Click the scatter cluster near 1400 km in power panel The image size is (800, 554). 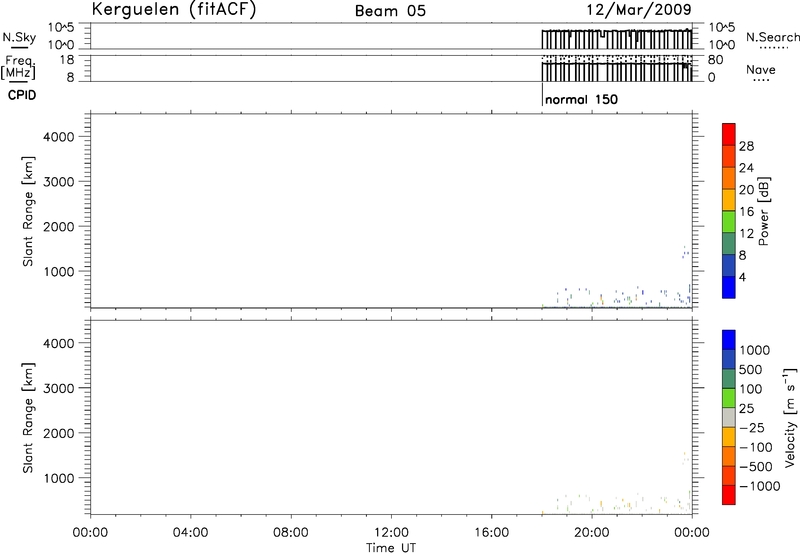[x=685, y=252]
